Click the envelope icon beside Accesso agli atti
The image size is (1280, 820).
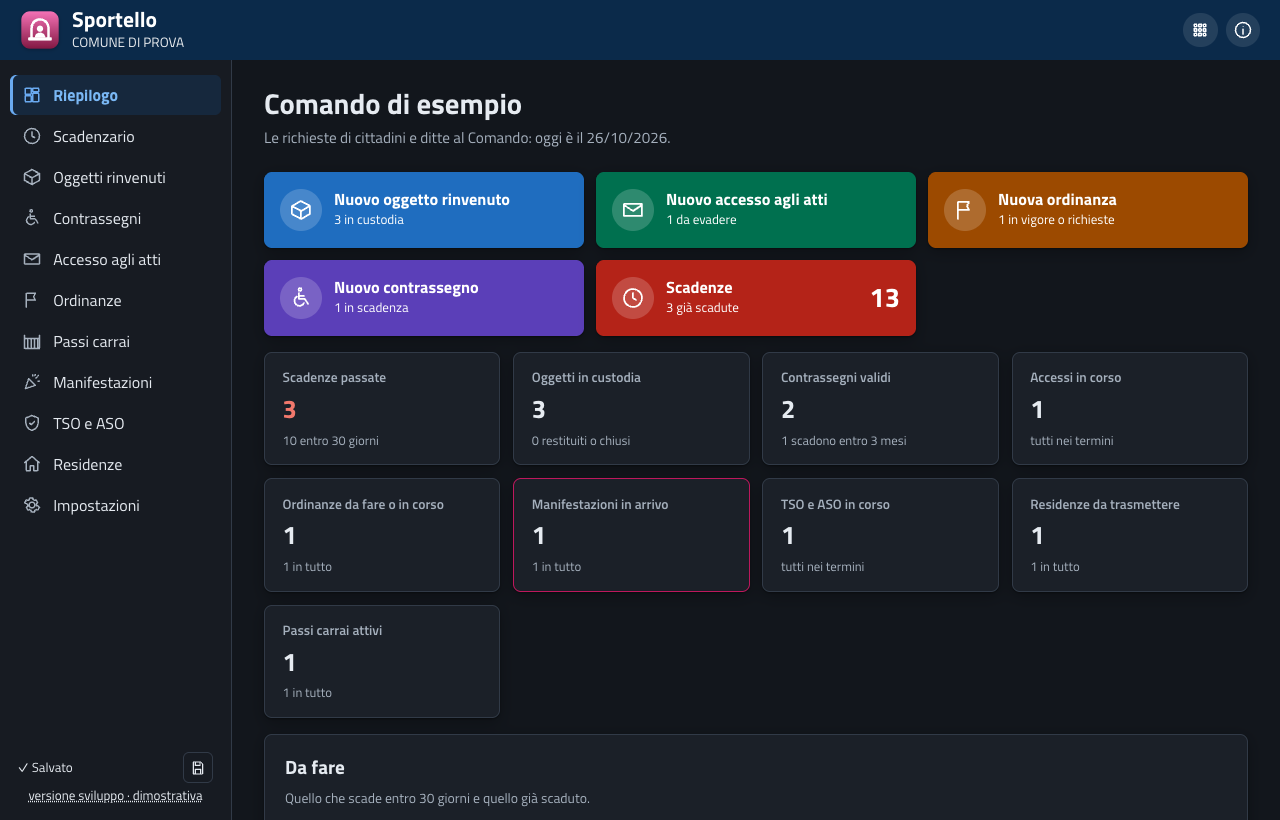click(32, 259)
